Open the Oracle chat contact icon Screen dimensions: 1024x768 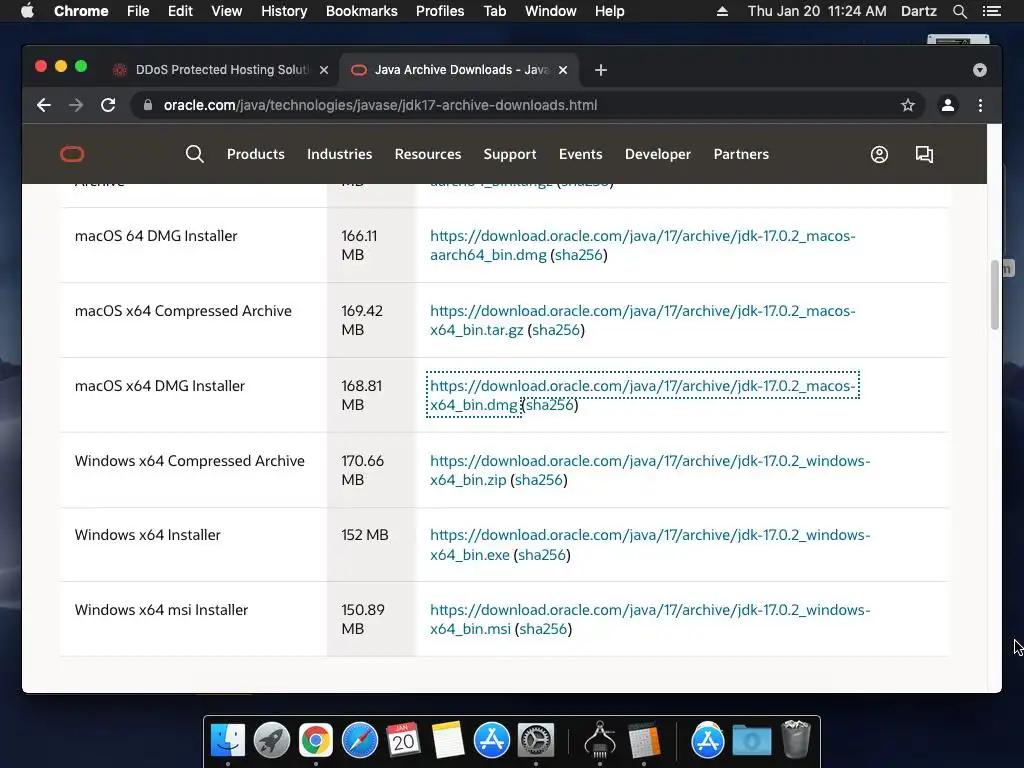(x=924, y=154)
